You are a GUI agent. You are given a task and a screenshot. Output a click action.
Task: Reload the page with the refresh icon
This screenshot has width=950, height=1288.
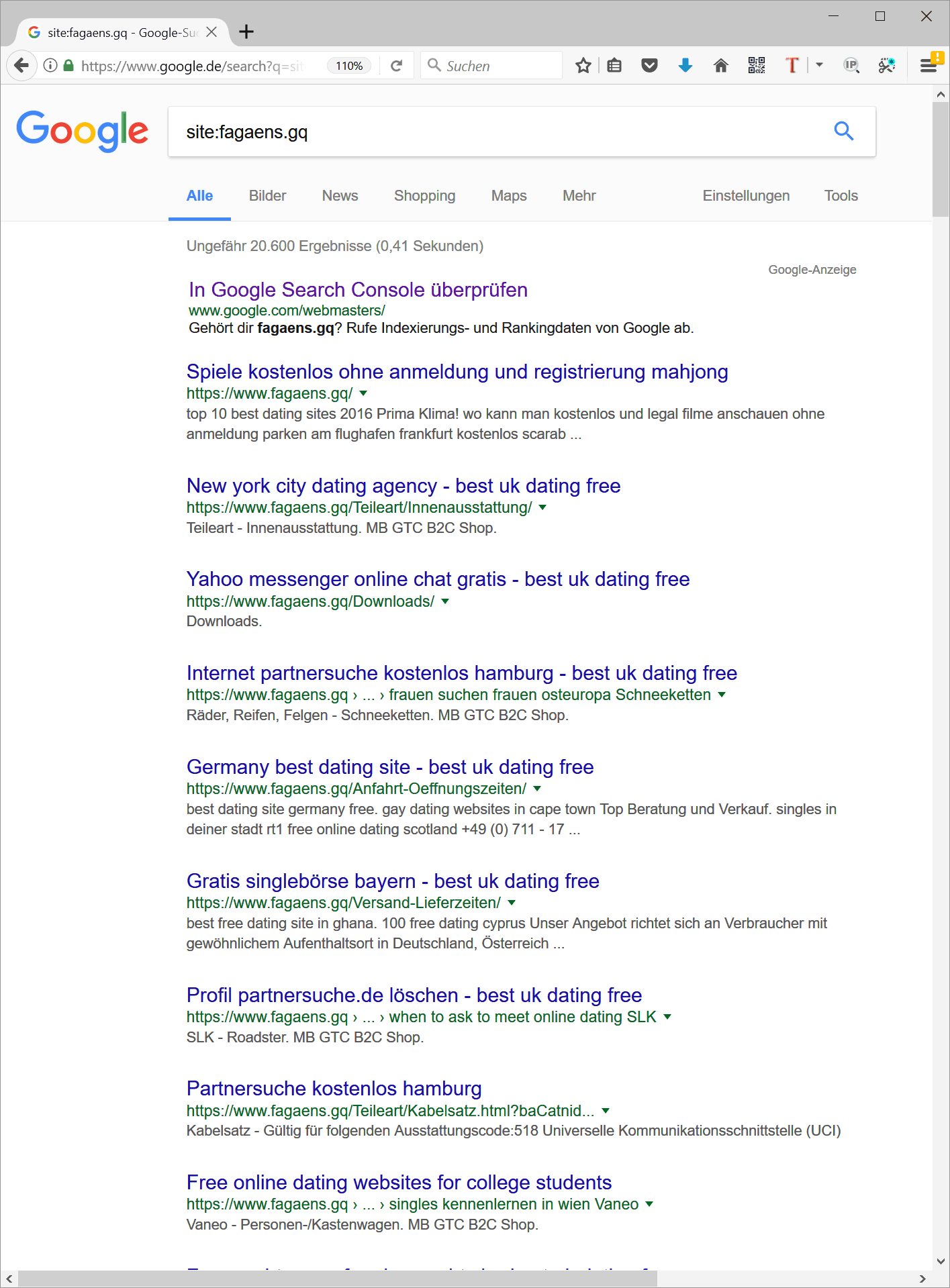point(397,65)
